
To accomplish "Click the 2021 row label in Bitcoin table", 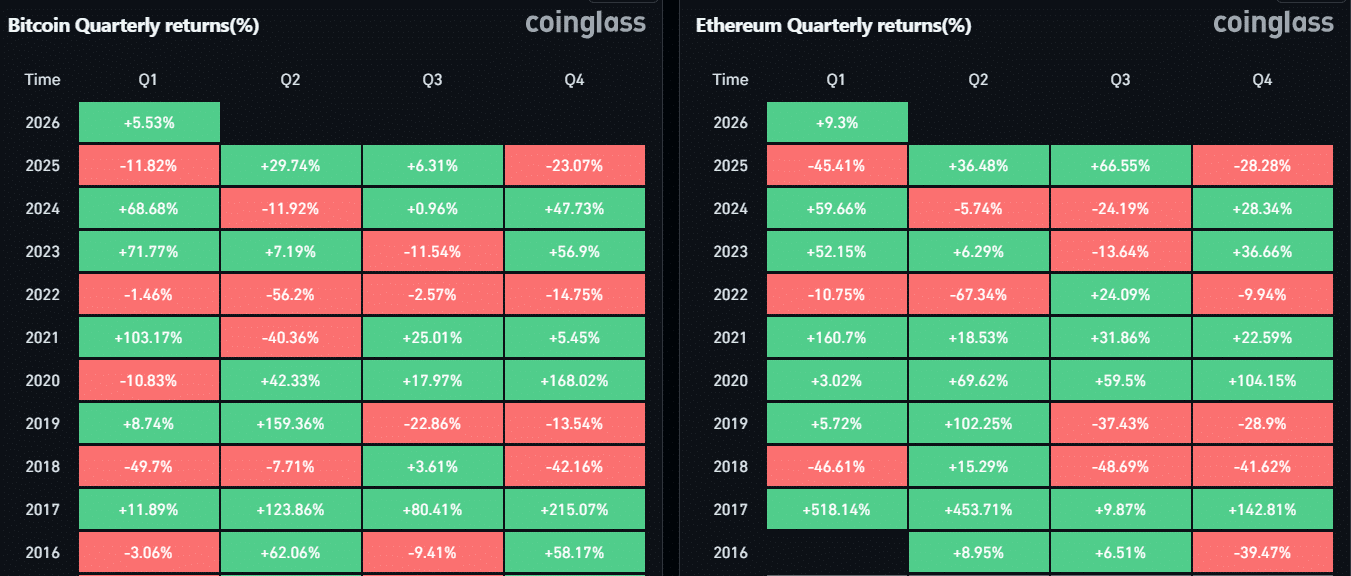I will pos(43,338).
